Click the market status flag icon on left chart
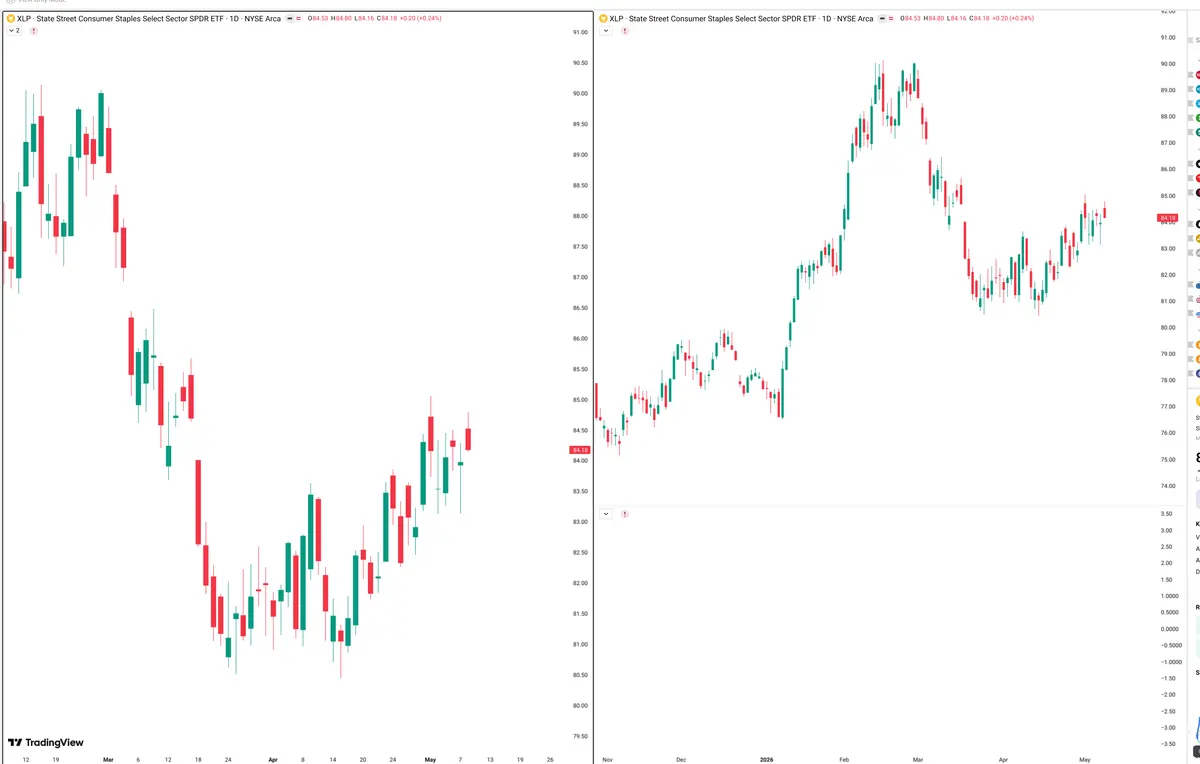Screen dimensions: 1200x764 point(289,19)
